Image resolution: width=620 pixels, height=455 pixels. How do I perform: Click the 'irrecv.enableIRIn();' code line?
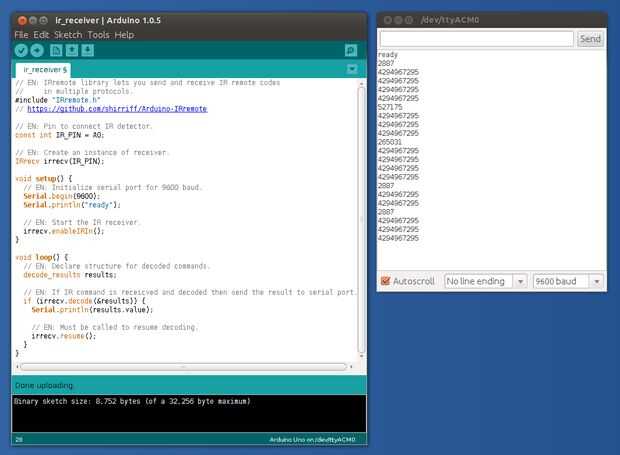pyautogui.click(x=64, y=231)
